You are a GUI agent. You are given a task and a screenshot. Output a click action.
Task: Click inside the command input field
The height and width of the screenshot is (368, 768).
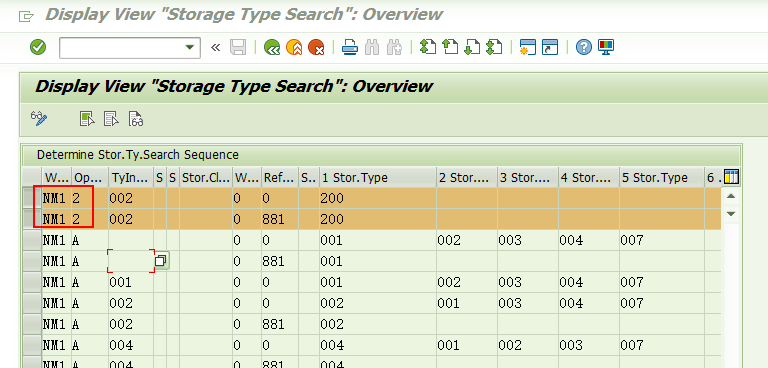point(121,48)
